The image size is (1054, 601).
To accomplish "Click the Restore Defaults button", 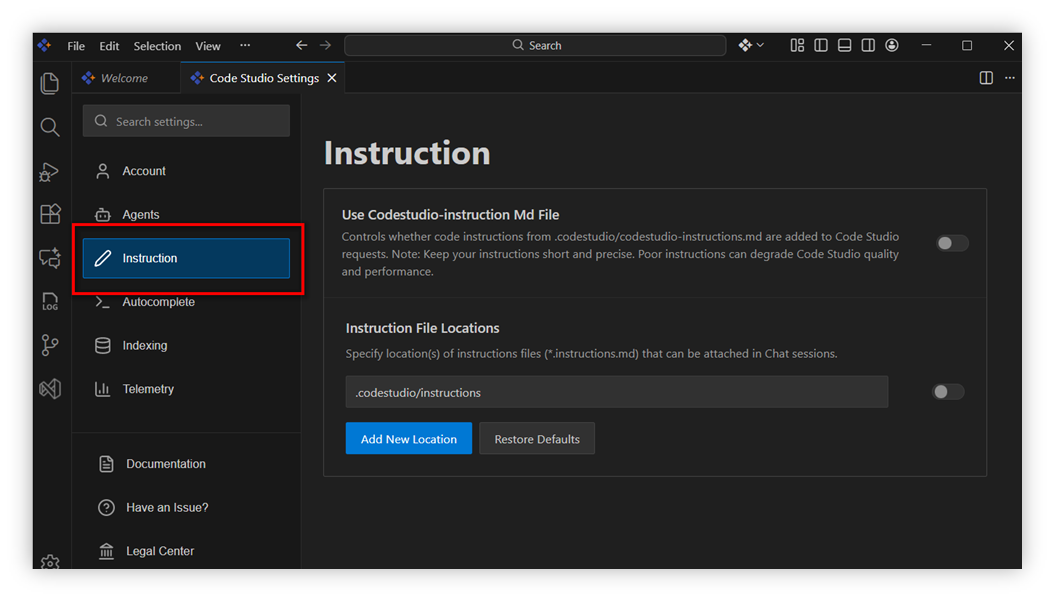I will coord(537,439).
